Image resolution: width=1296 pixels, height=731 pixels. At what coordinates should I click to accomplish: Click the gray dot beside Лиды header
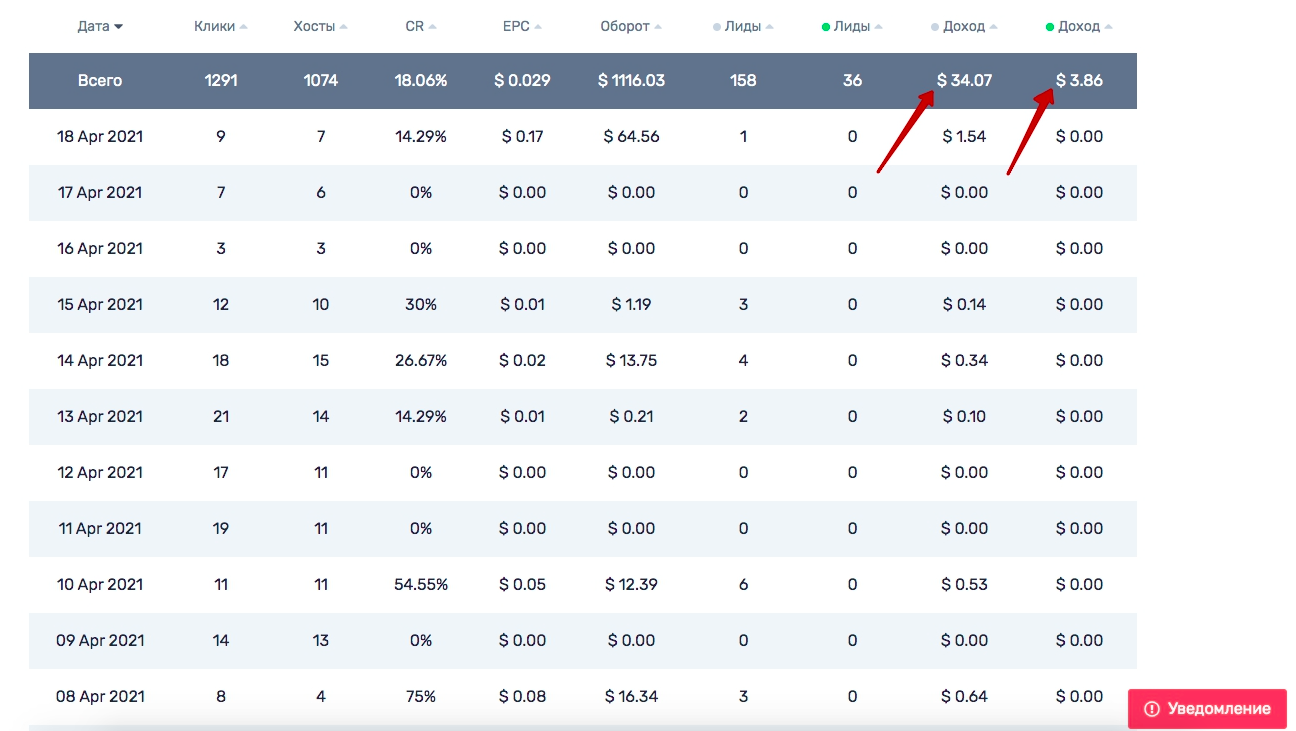[717, 27]
